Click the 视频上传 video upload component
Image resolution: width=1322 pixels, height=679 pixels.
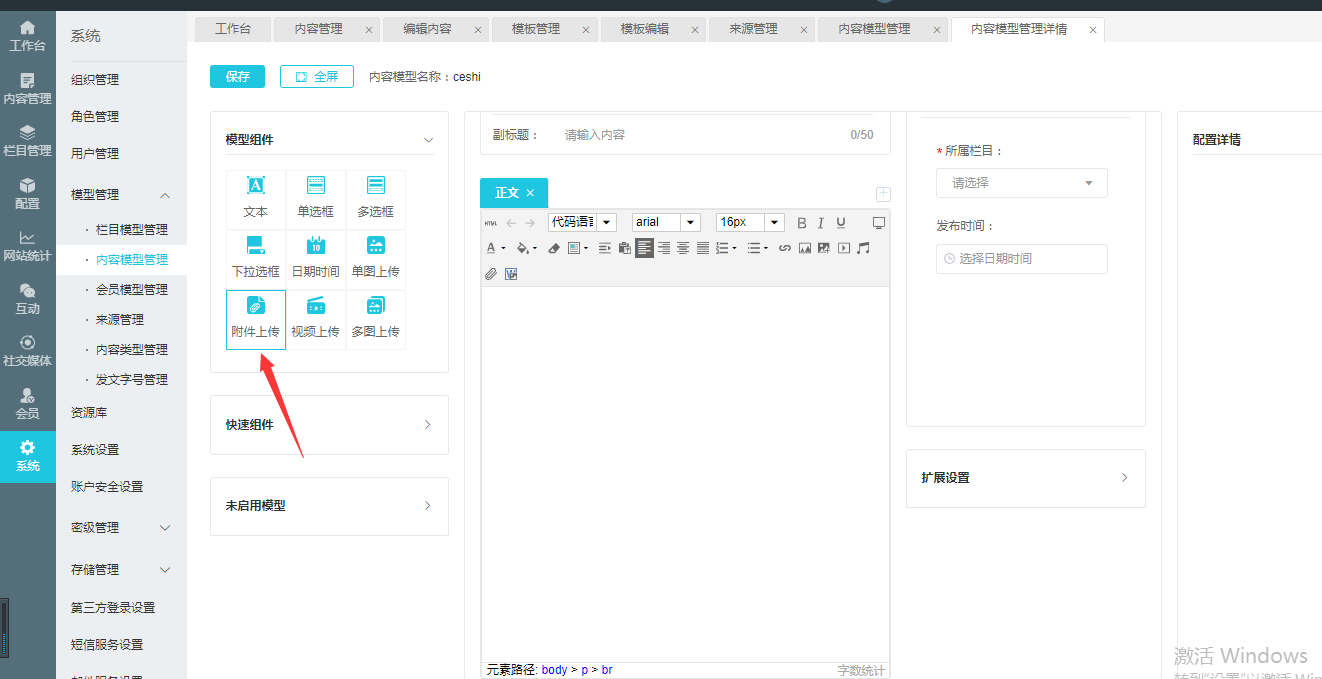point(315,319)
